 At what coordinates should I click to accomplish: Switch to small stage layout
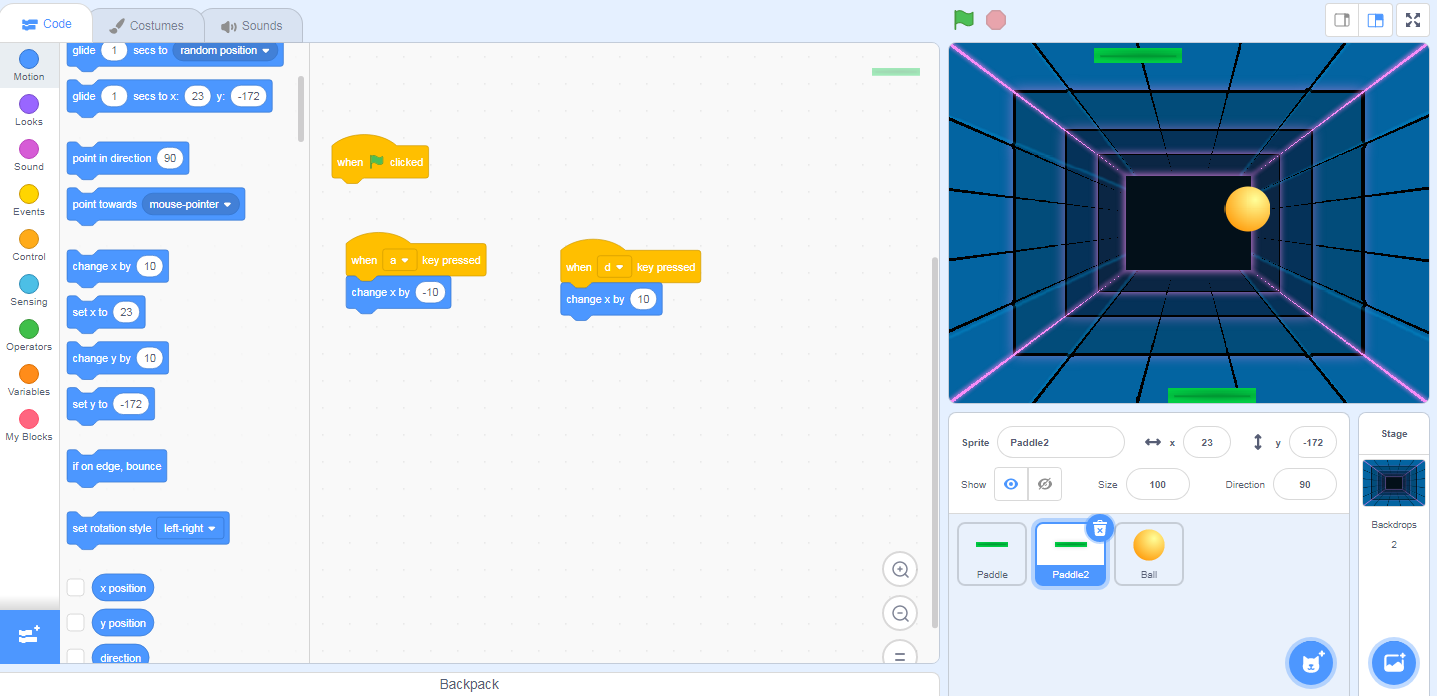1343,20
